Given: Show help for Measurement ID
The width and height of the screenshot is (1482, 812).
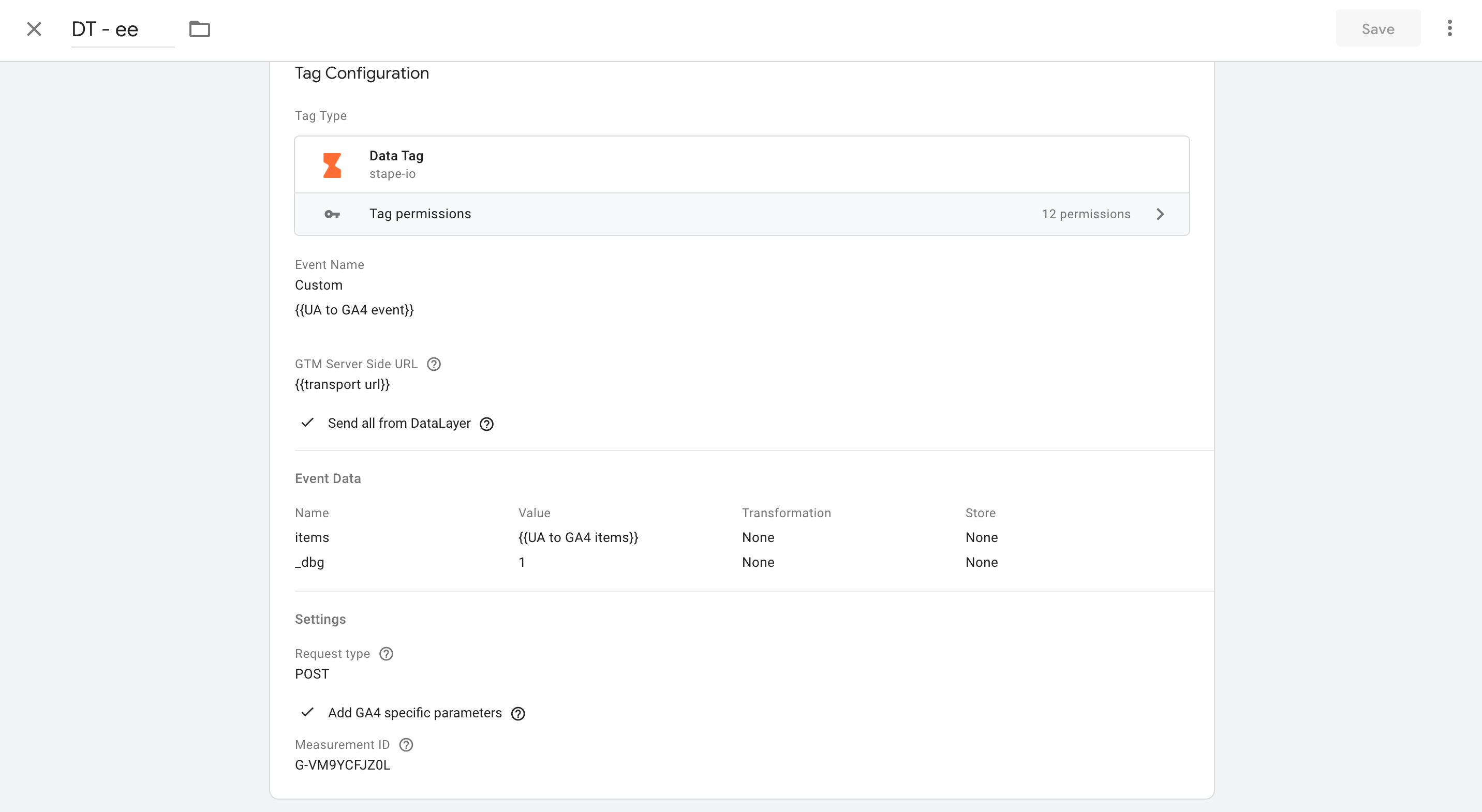Looking at the screenshot, I should [x=406, y=745].
